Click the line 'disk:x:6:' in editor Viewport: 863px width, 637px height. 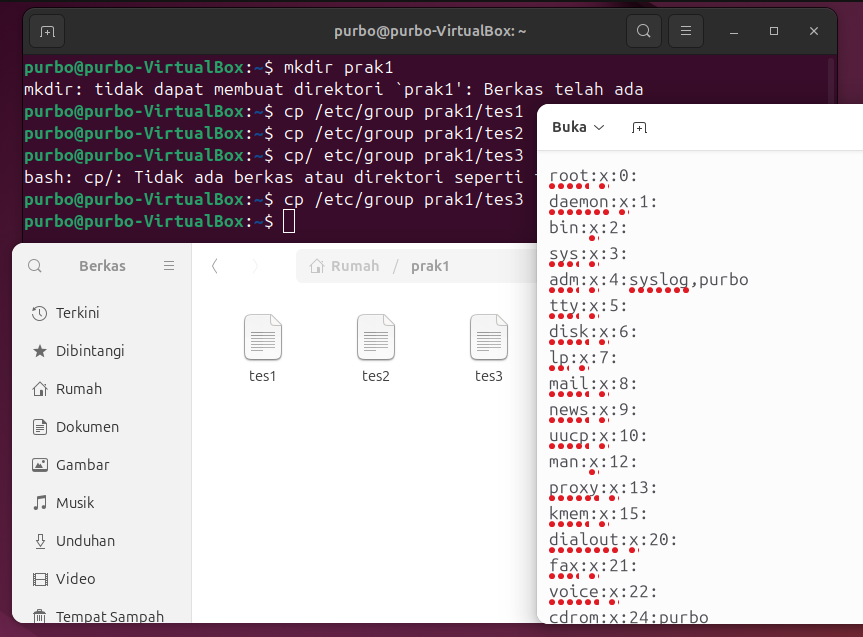tap(593, 332)
